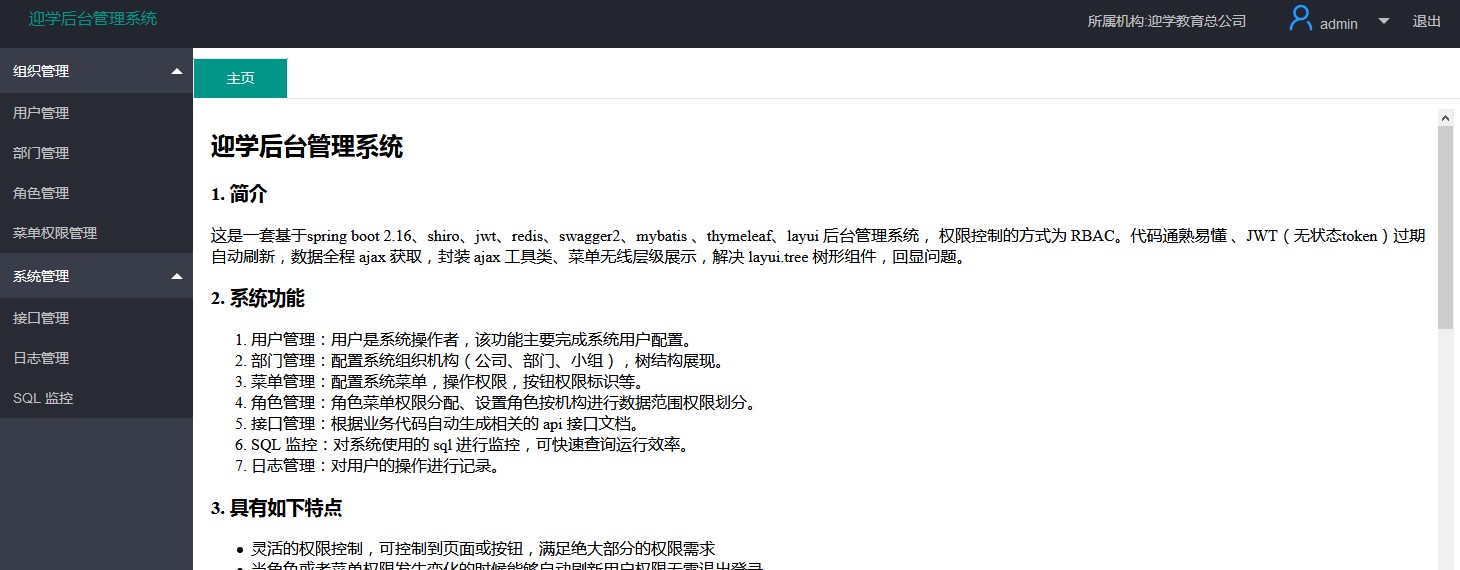
Task: Click the admin username text
Action: click(x=1339, y=23)
